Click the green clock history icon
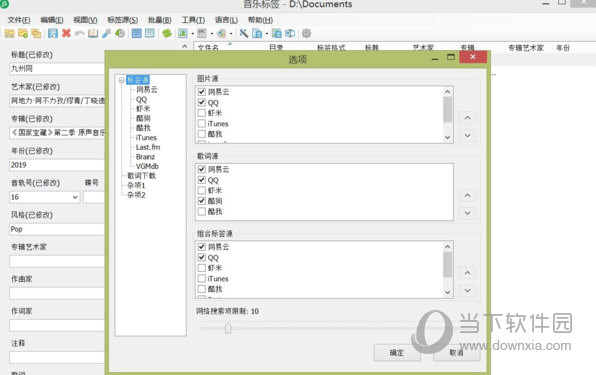This screenshot has height=375, width=596. point(120,33)
